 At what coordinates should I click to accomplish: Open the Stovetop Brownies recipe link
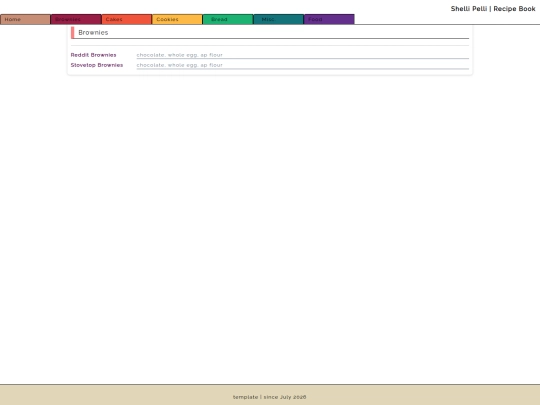pyautogui.click(x=97, y=65)
